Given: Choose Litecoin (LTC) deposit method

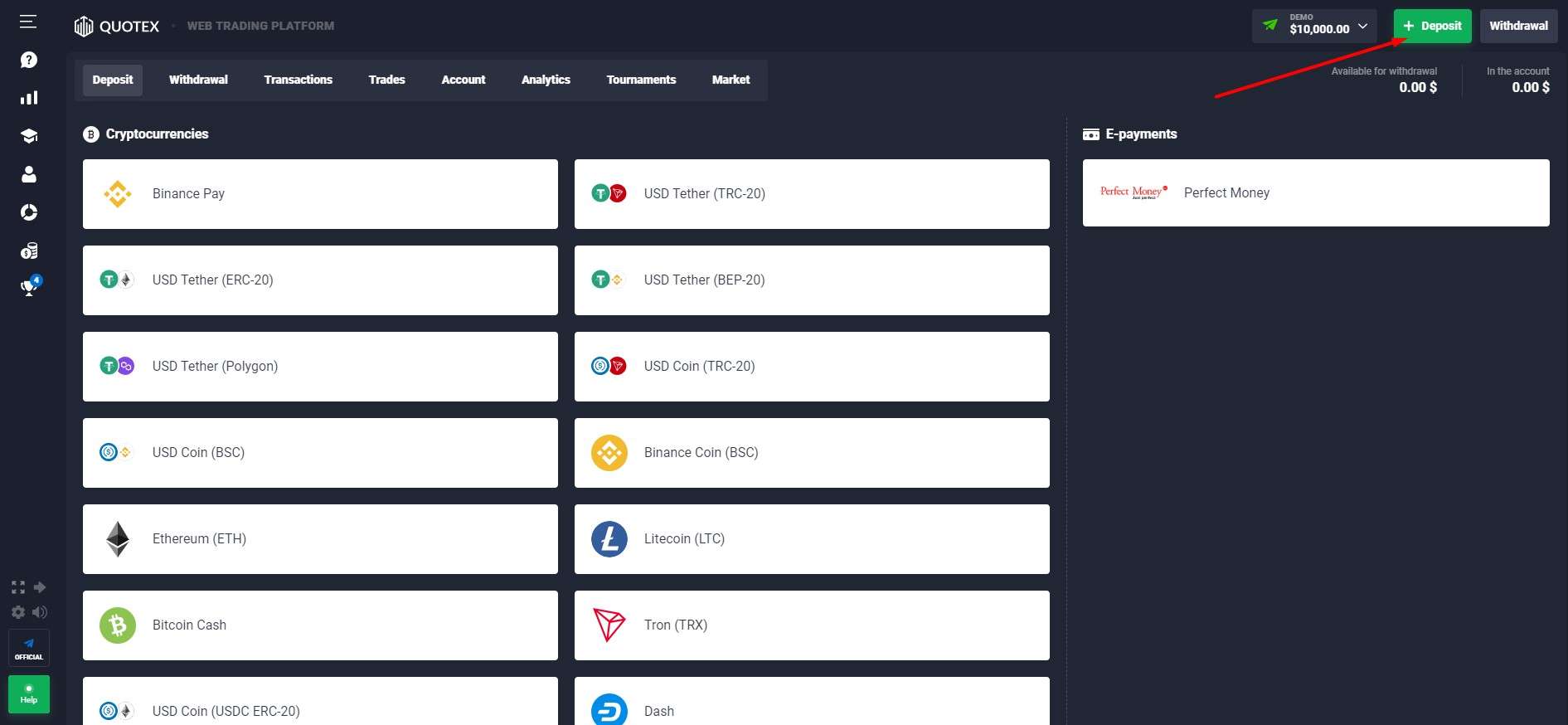Looking at the screenshot, I should [812, 539].
